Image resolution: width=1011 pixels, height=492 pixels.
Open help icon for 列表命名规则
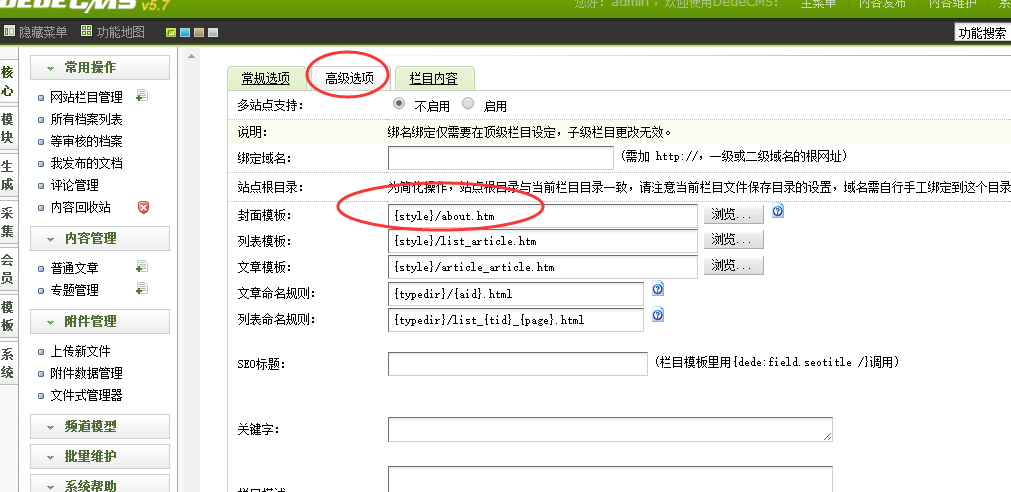point(658,315)
